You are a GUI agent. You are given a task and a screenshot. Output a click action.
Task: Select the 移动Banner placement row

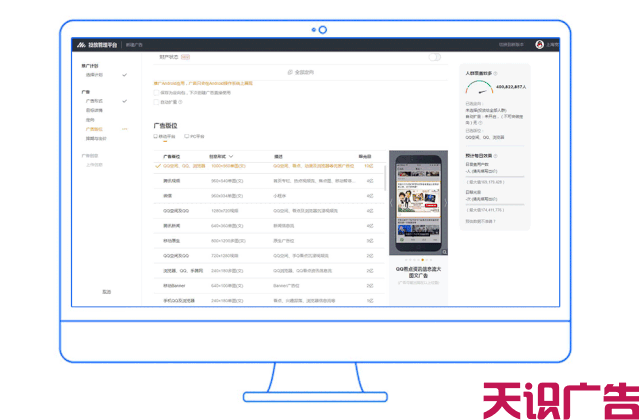[269, 286]
